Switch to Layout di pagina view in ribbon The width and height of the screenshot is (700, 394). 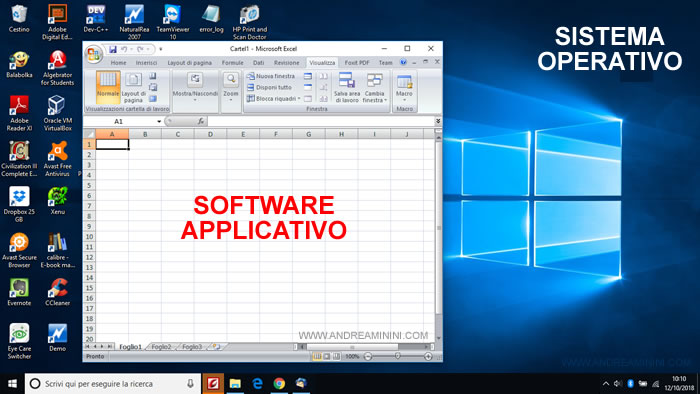coord(133,87)
